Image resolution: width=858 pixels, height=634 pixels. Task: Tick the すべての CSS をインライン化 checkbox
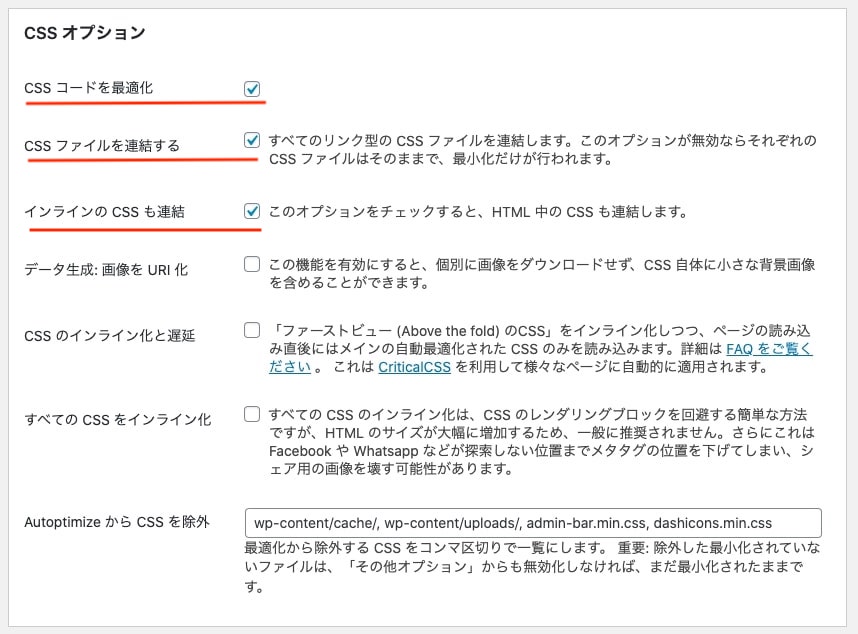click(x=252, y=414)
